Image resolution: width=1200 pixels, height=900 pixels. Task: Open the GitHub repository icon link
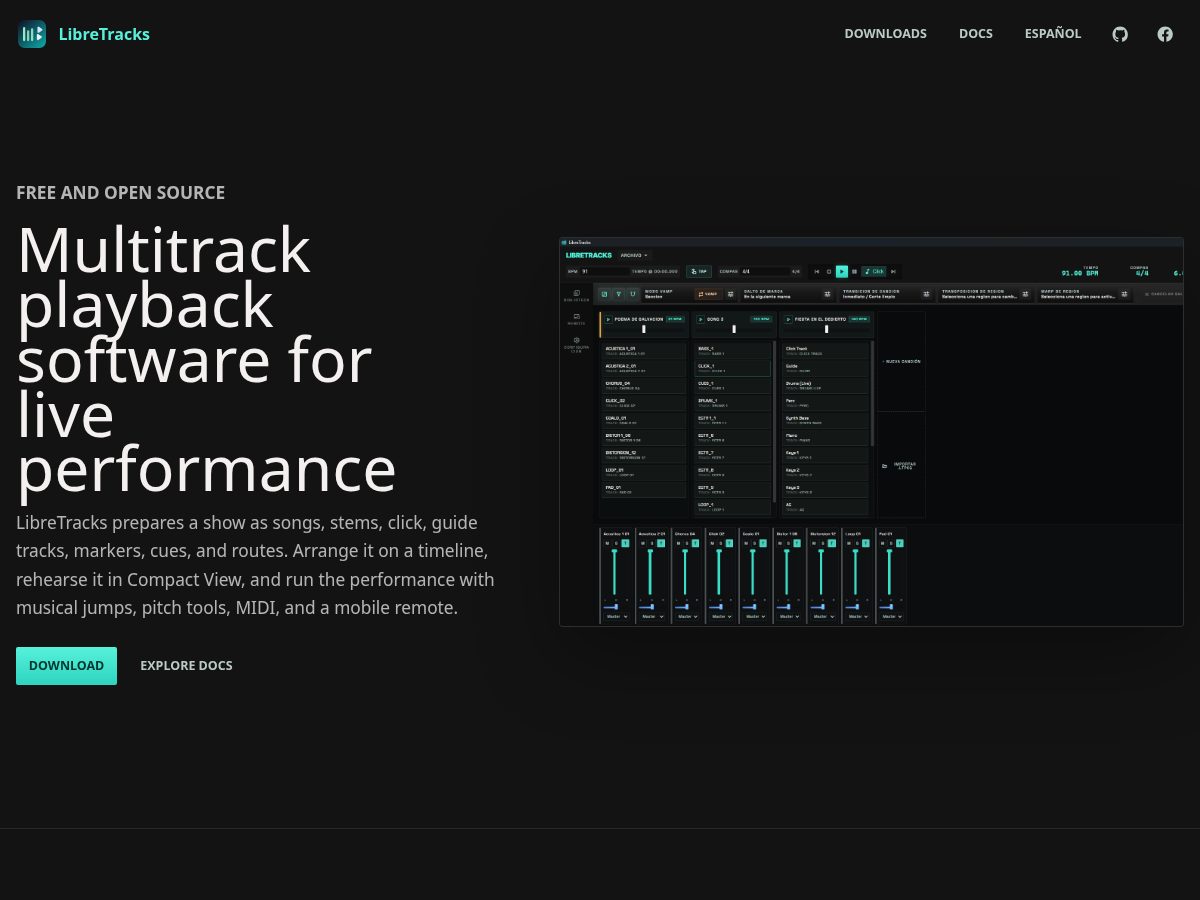tap(1120, 34)
